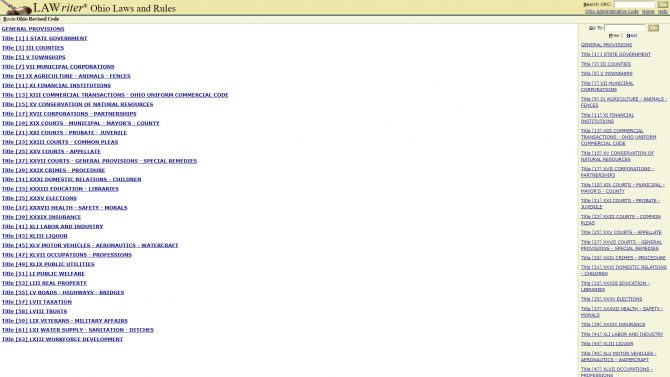Select Title [43] Liquor in right sidebar
The image size is (670, 377).
607,344
